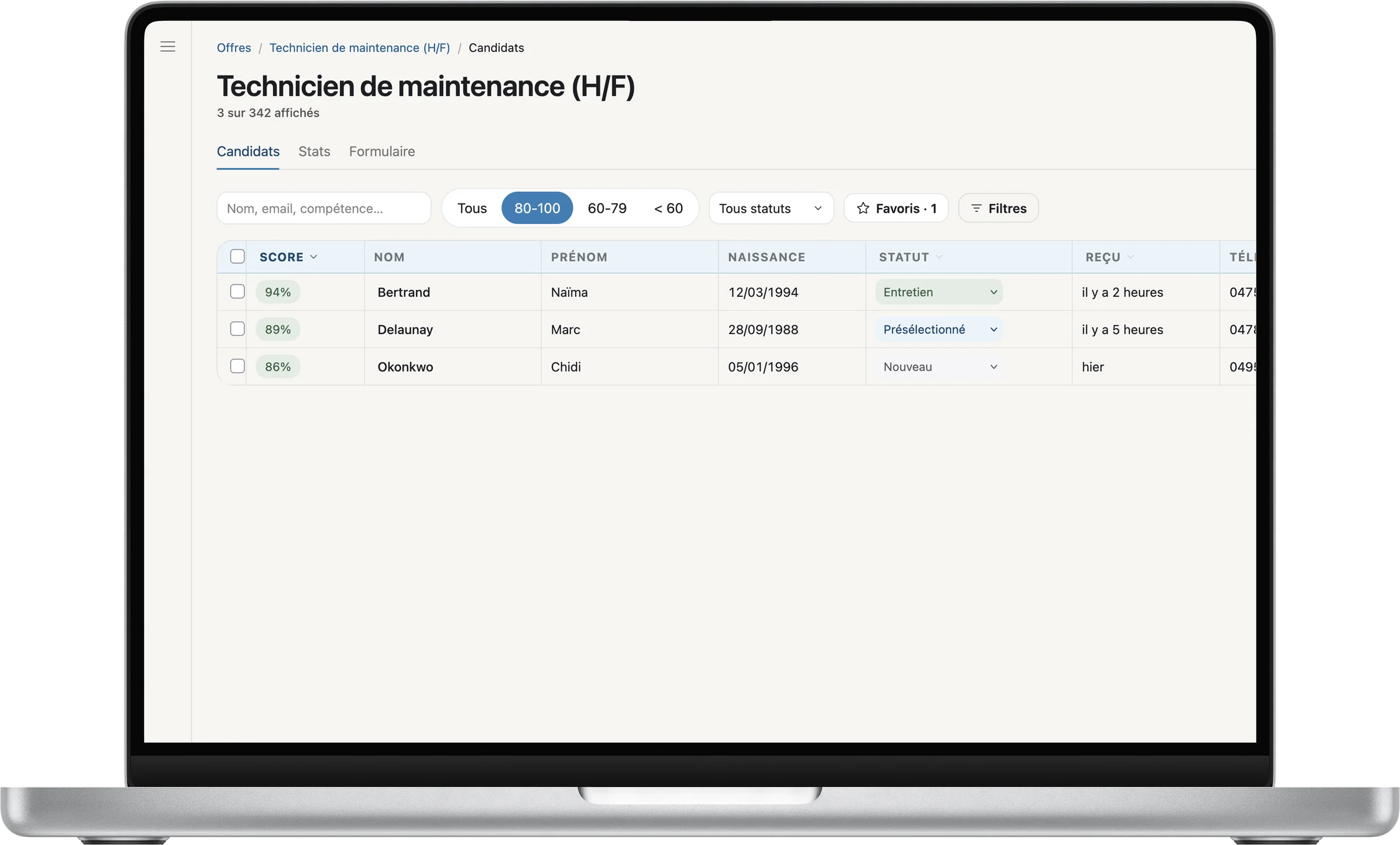Open the Tous statuts dropdown

(771, 208)
